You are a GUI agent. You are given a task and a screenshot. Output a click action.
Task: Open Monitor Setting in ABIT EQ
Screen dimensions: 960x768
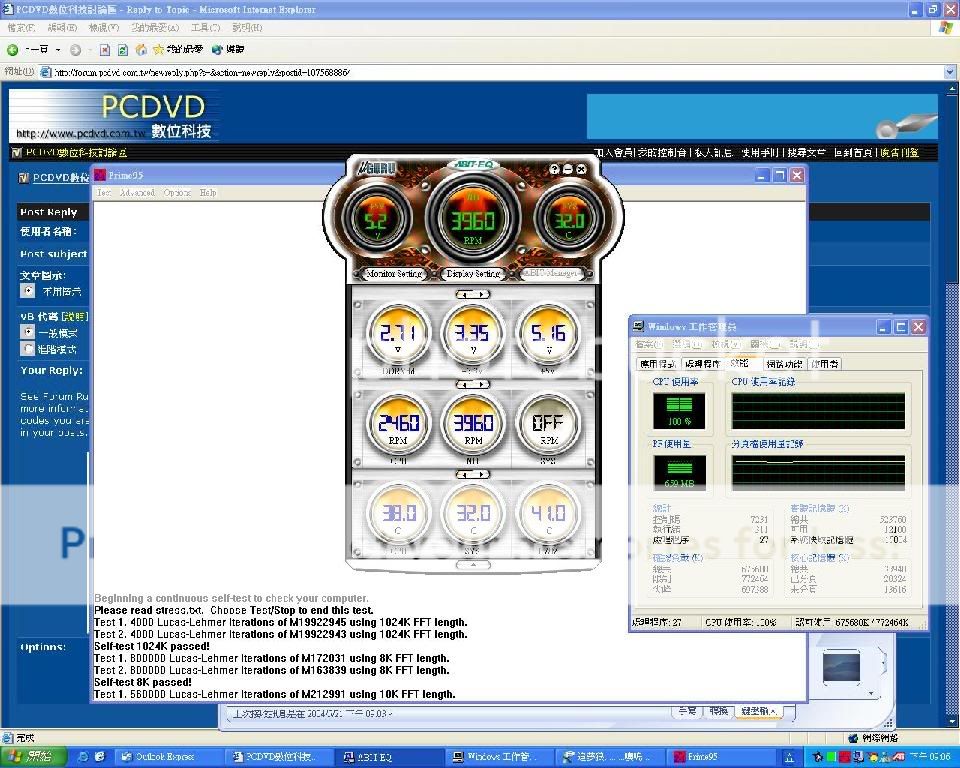tap(394, 274)
